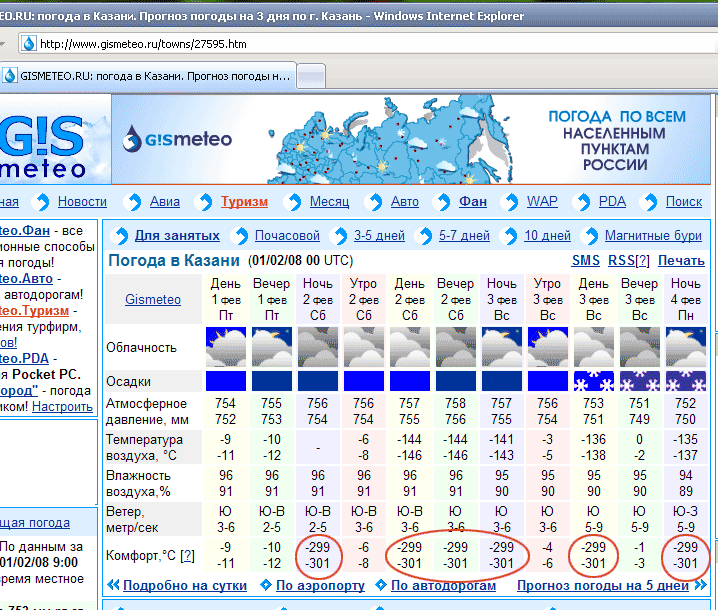This screenshot has width=718, height=610.
Task: Select the GISMETEO.RU browser tab
Action: (149, 76)
